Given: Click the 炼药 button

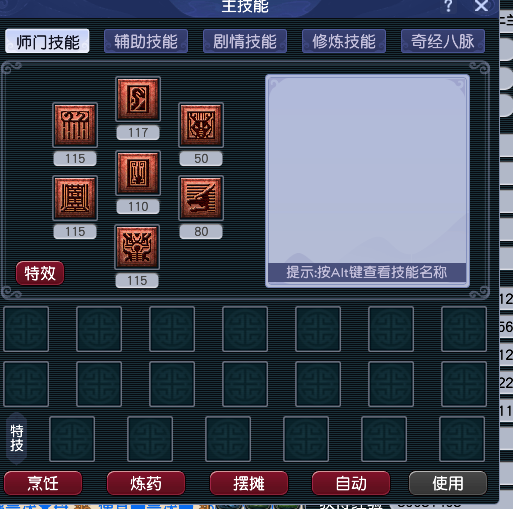Looking at the screenshot, I should point(146,483).
